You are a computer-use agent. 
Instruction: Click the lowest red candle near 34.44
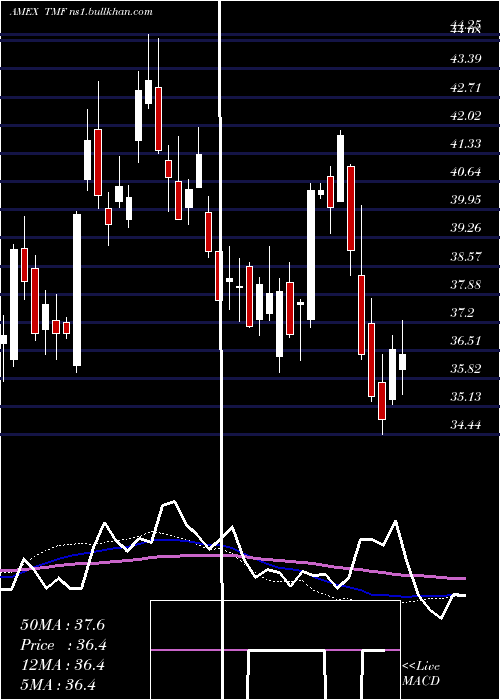pos(382,400)
